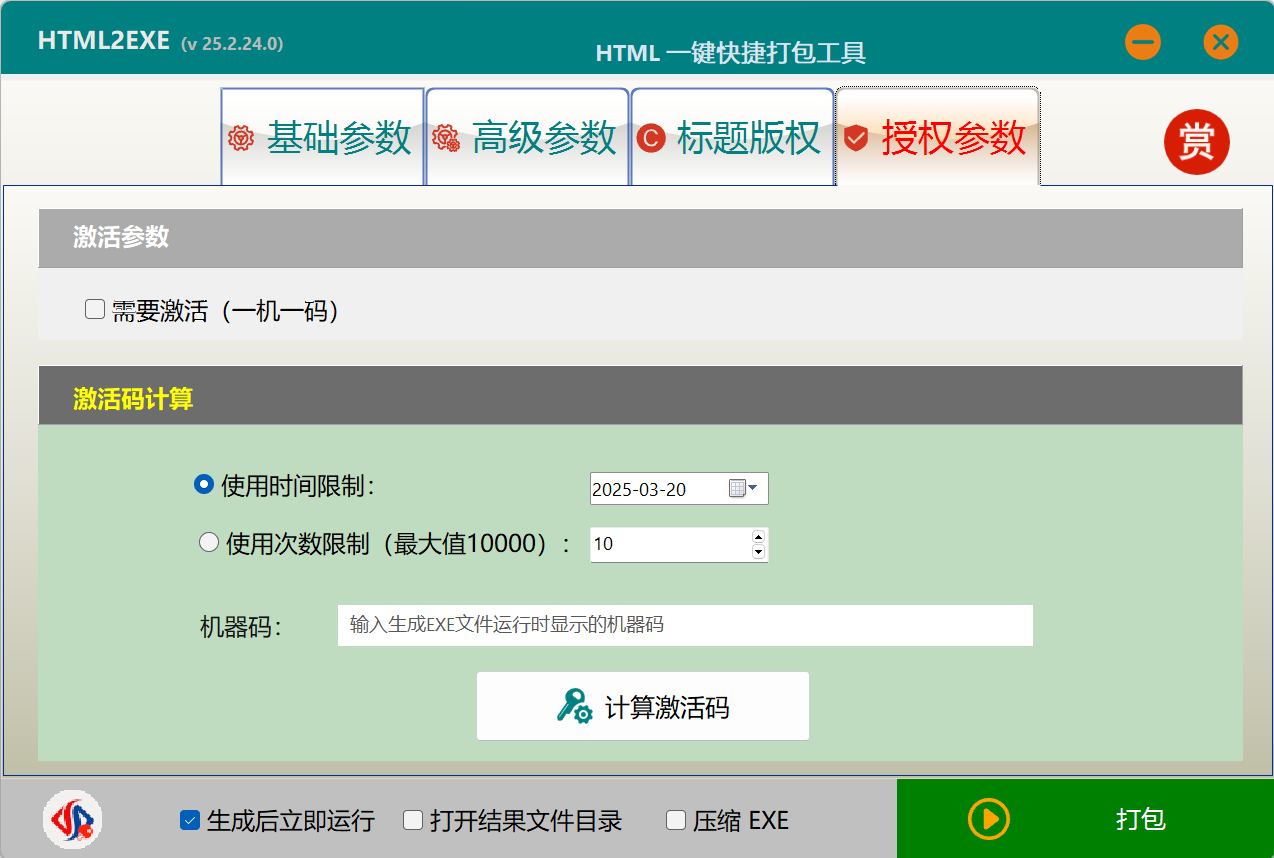This screenshot has height=858, width=1274.
Task: Select 使用时间限制 radio button
Action: tap(204, 485)
